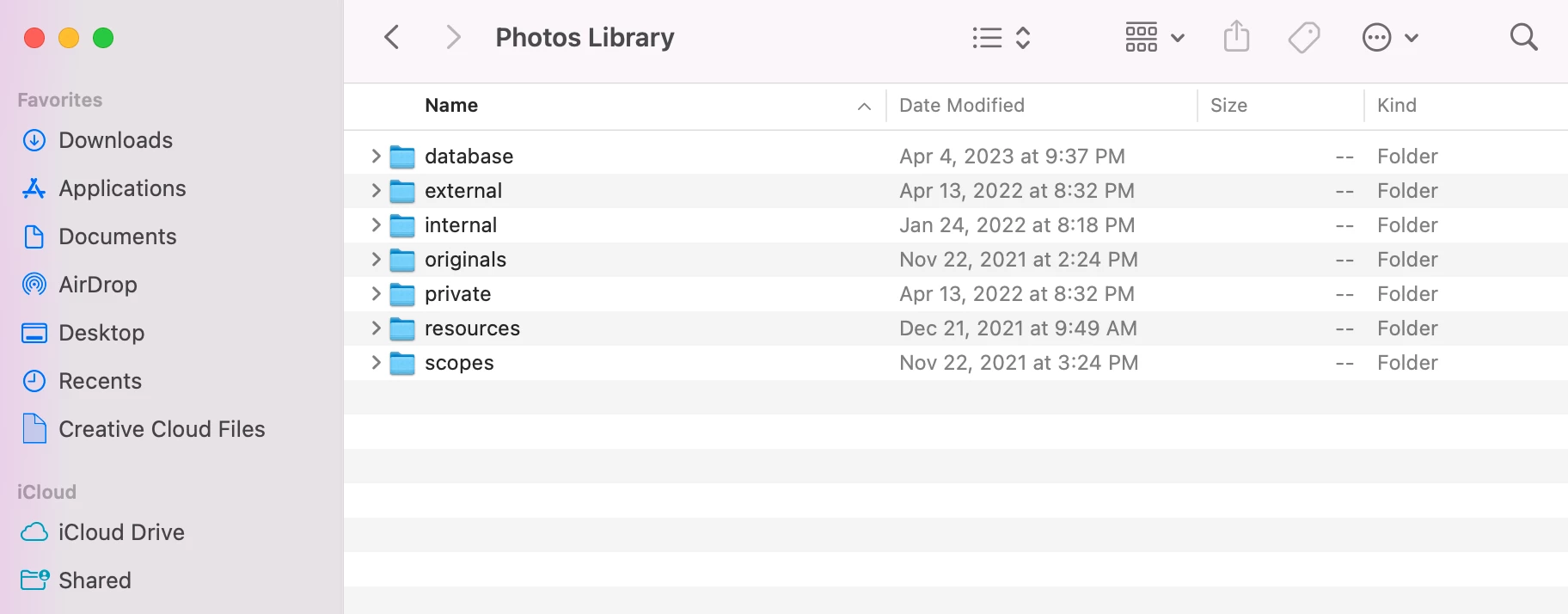This screenshot has width=1568, height=614.
Task: Click the Share toolbar icon
Action: (x=1236, y=37)
